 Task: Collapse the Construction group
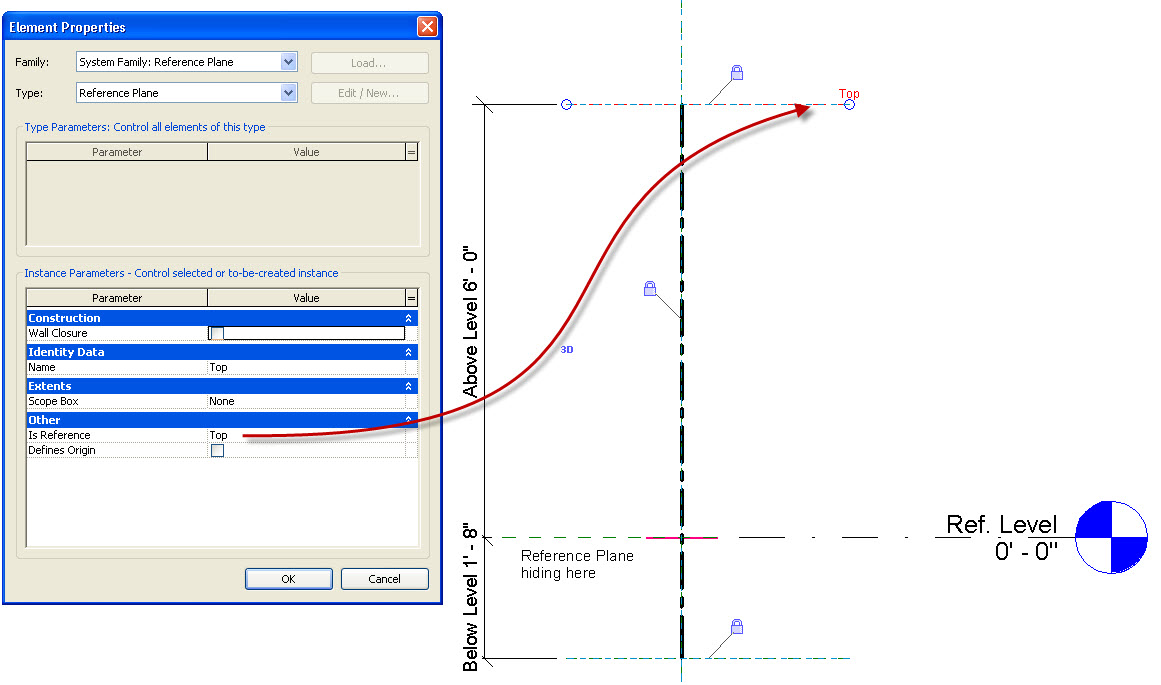pyautogui.click(x=408, y=318)
